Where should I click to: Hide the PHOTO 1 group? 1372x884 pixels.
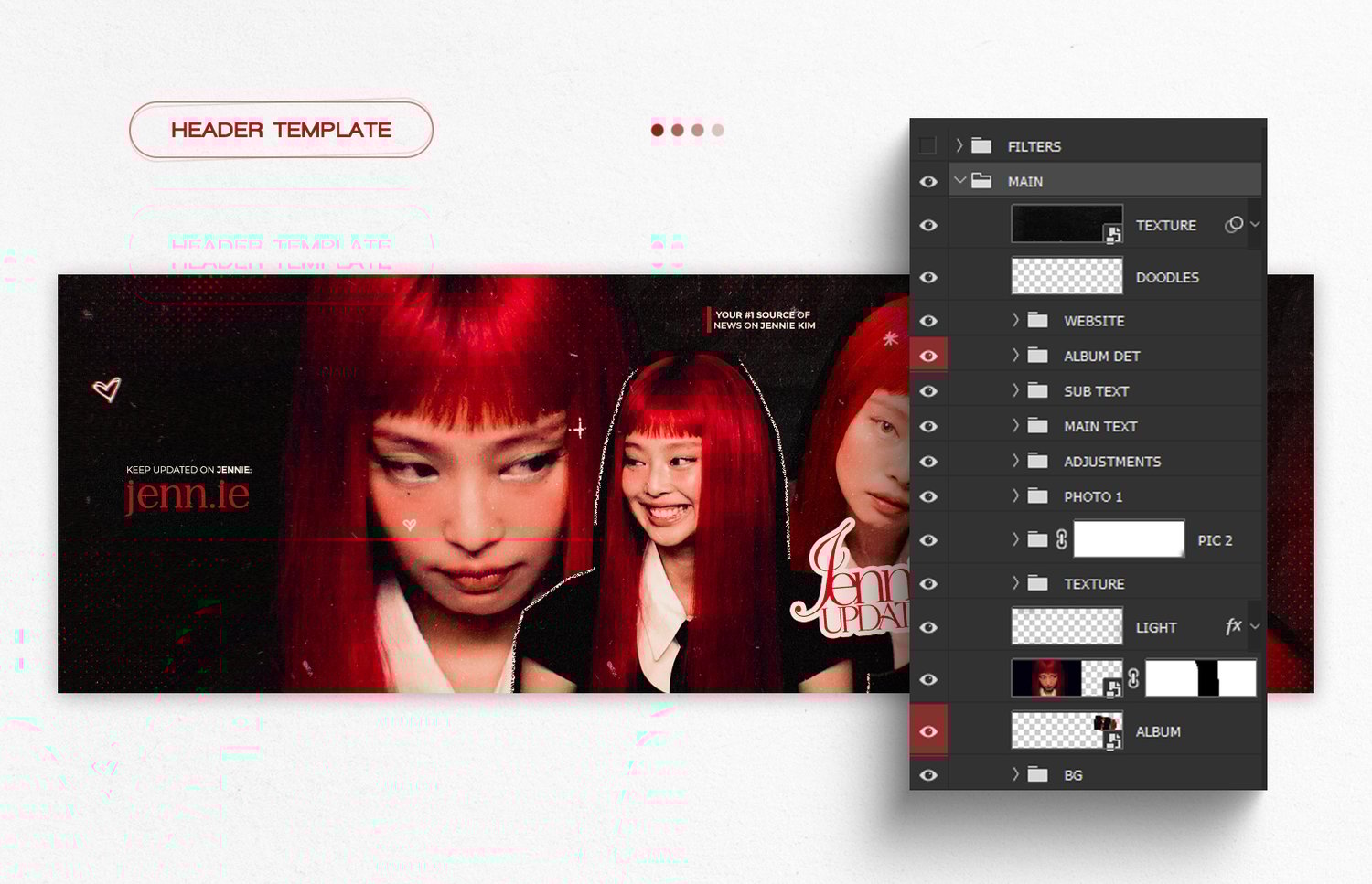(928, 496)
